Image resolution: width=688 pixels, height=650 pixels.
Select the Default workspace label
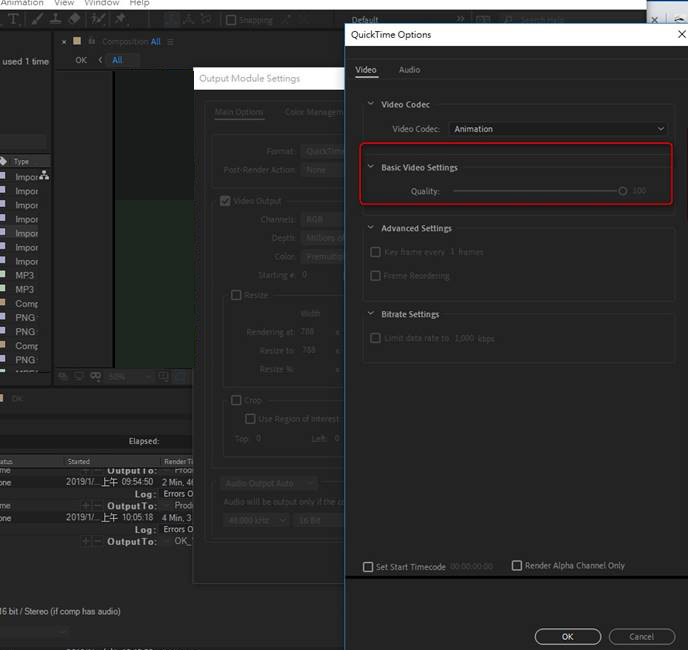click(x=365, y=20)
